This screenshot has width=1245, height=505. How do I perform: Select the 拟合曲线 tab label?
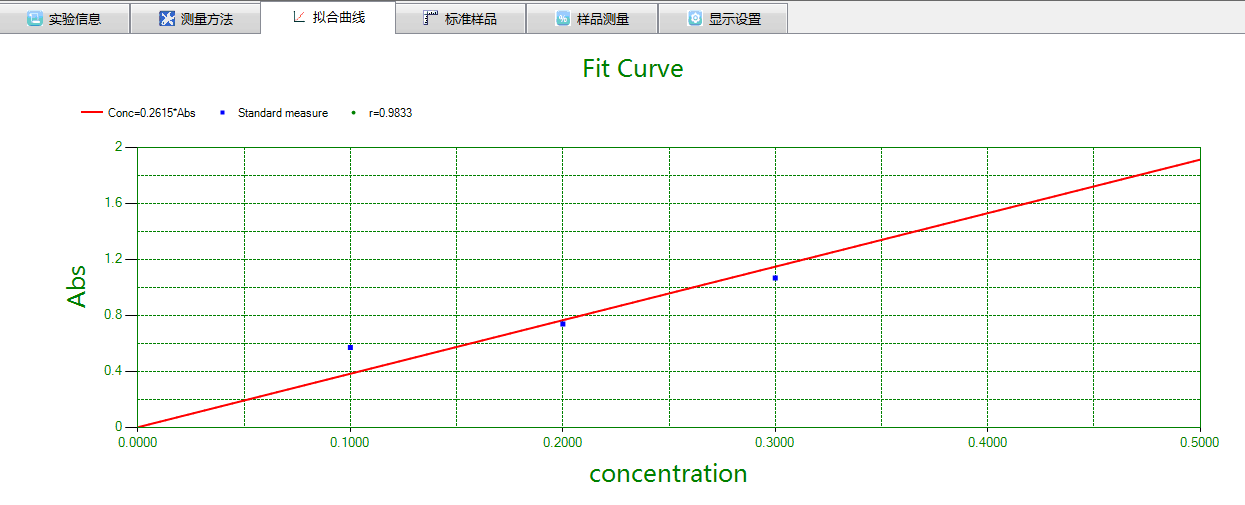tap(339, 17)
